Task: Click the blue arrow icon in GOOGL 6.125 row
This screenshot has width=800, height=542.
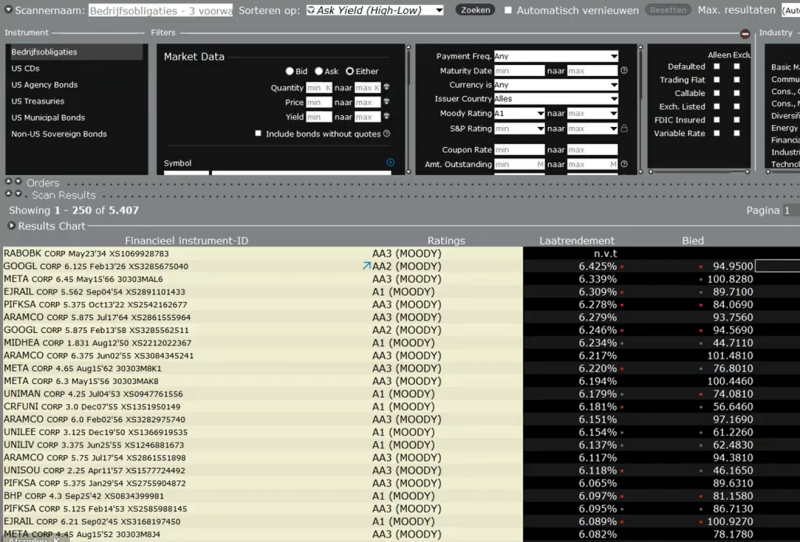Action: tap(366, 266)
